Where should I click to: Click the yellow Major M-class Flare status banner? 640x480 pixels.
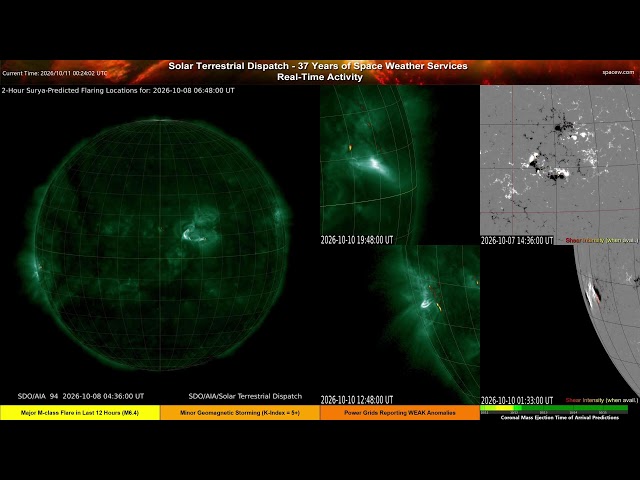click(80, 413)
